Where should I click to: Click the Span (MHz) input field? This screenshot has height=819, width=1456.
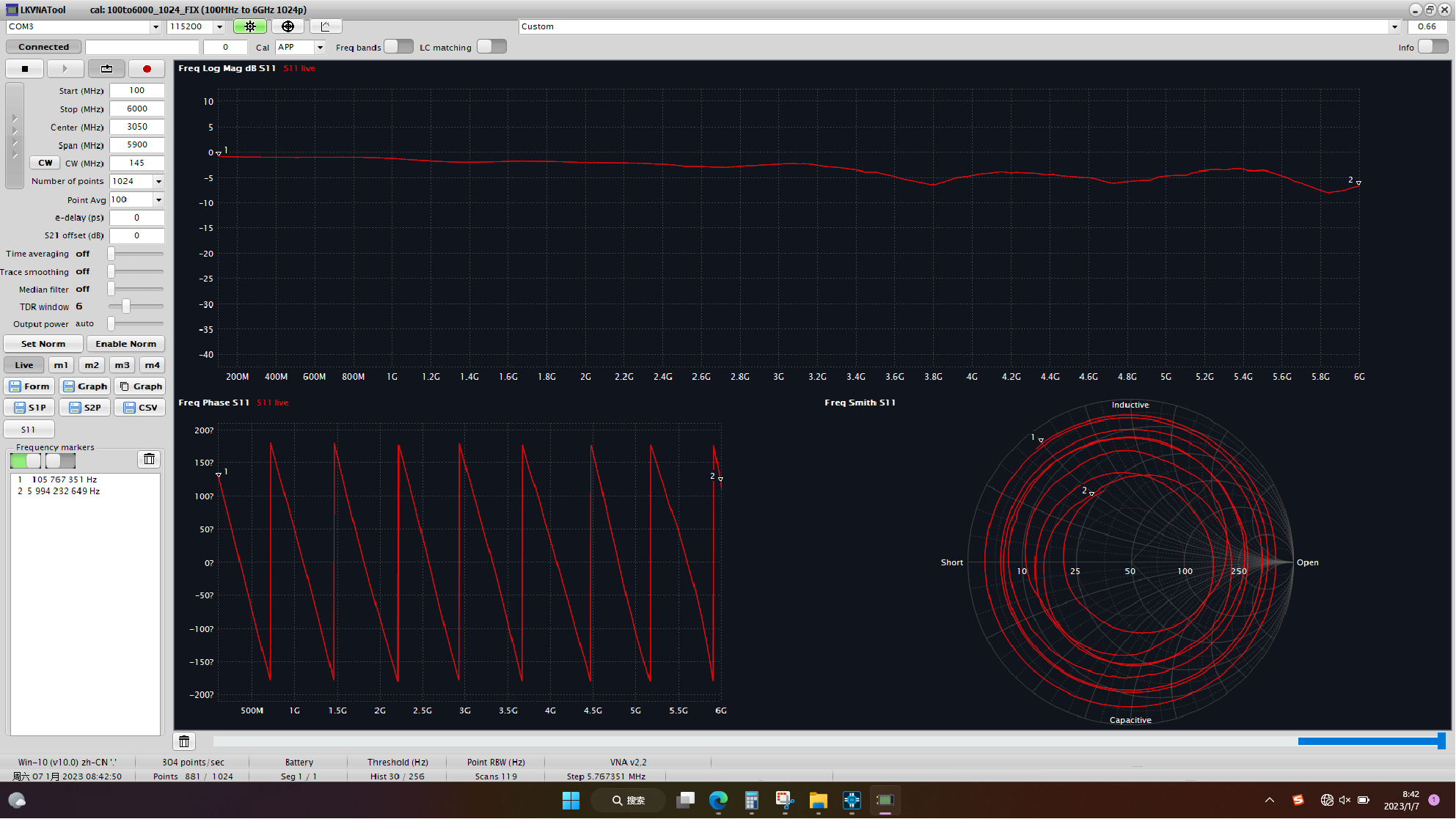click(137, 144)
